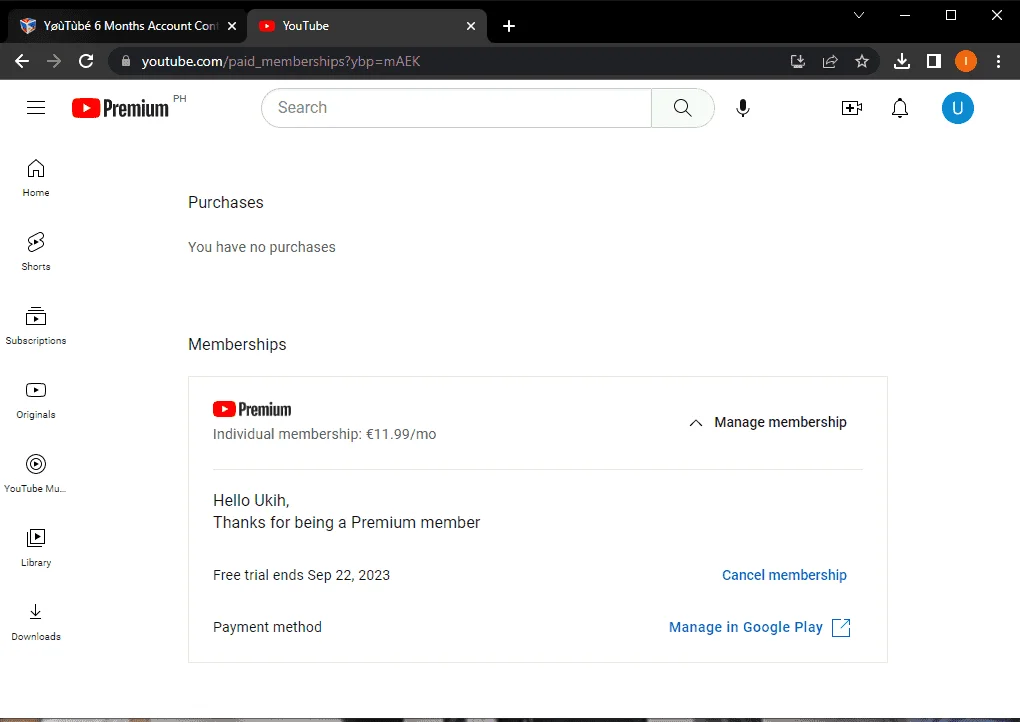Click 'You have no purchases' text
This screenshot has width=1020, height=722.
[262, 247]
